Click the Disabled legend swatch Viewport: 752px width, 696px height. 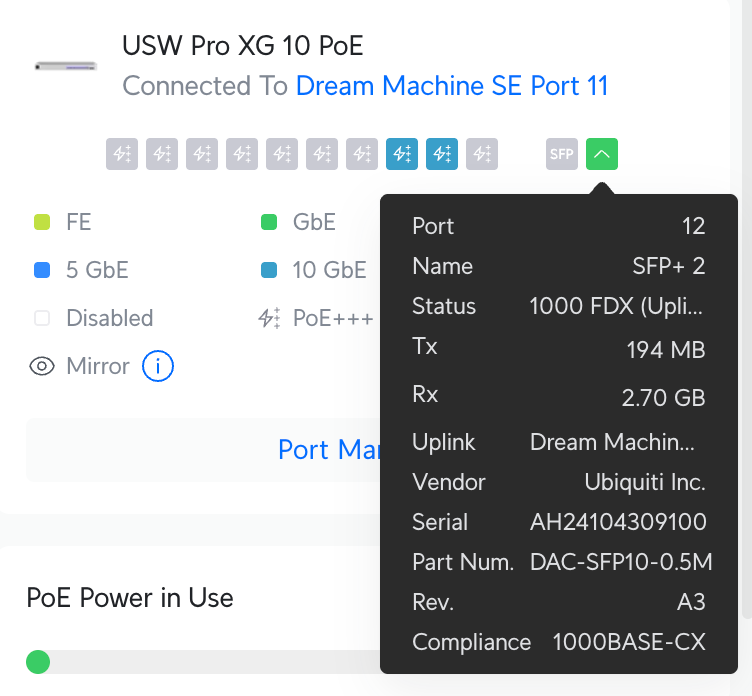point(42,318)
